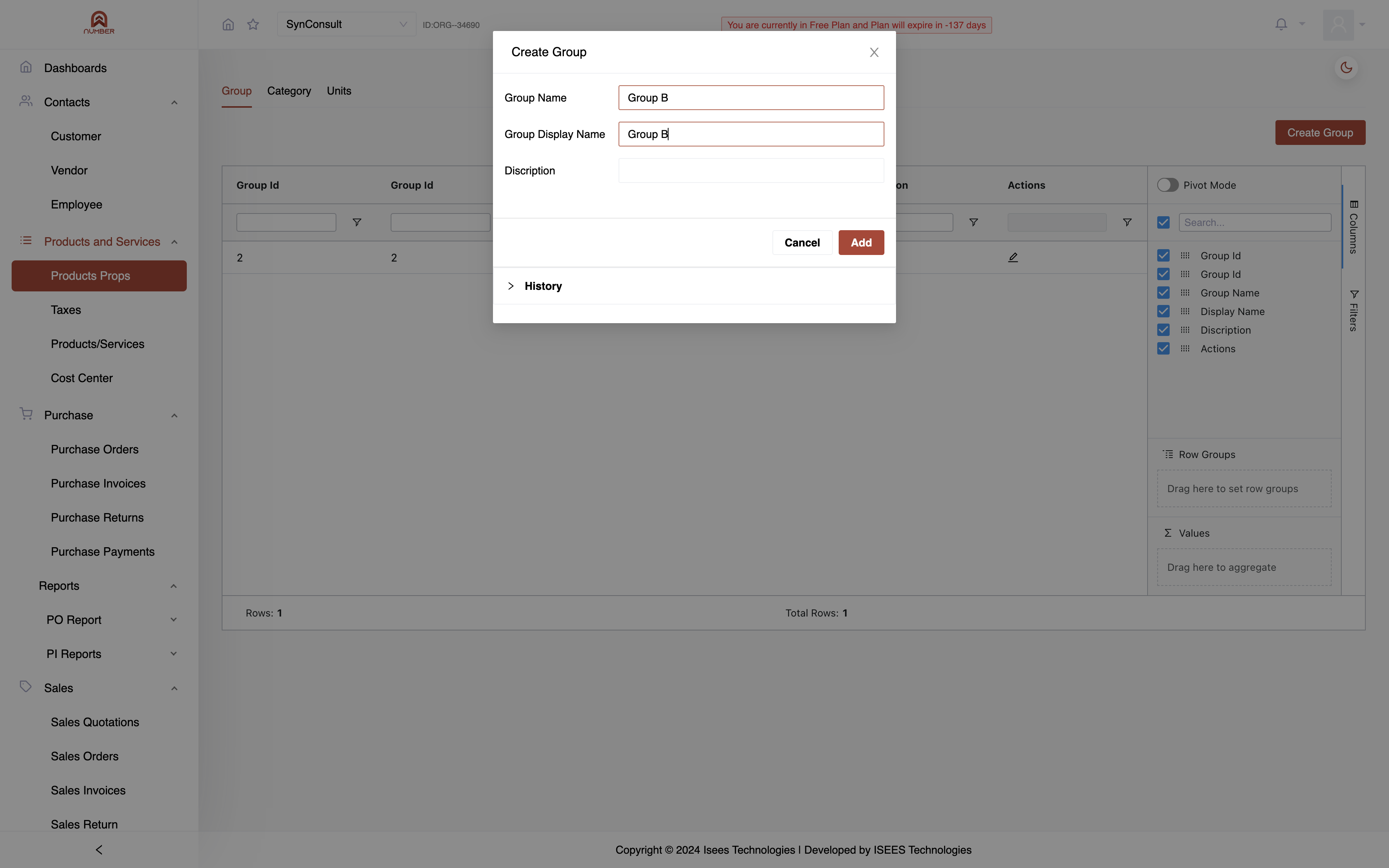Click the favorite star icon
1389x868 pixels.
253,24
